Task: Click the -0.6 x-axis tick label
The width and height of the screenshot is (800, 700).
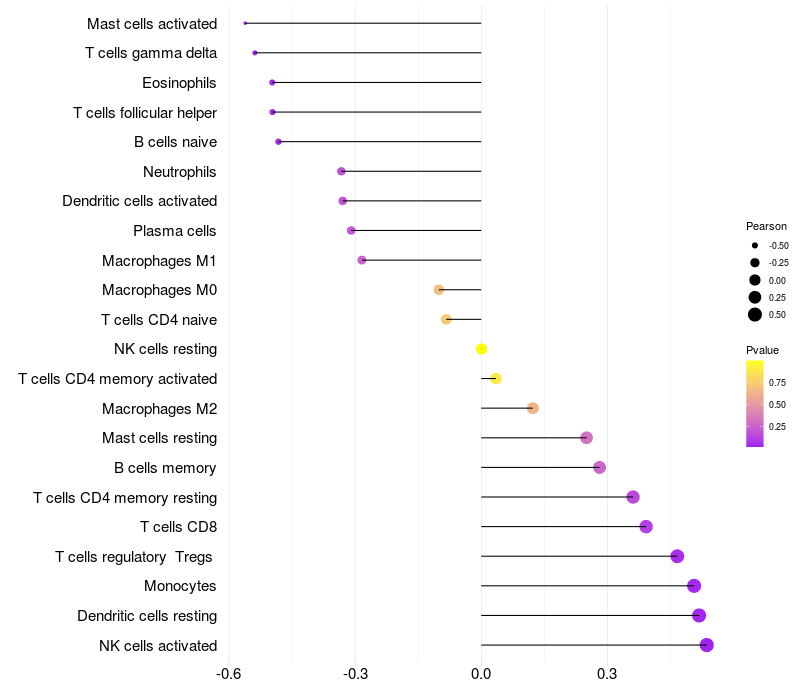Action: click(229, 674)
